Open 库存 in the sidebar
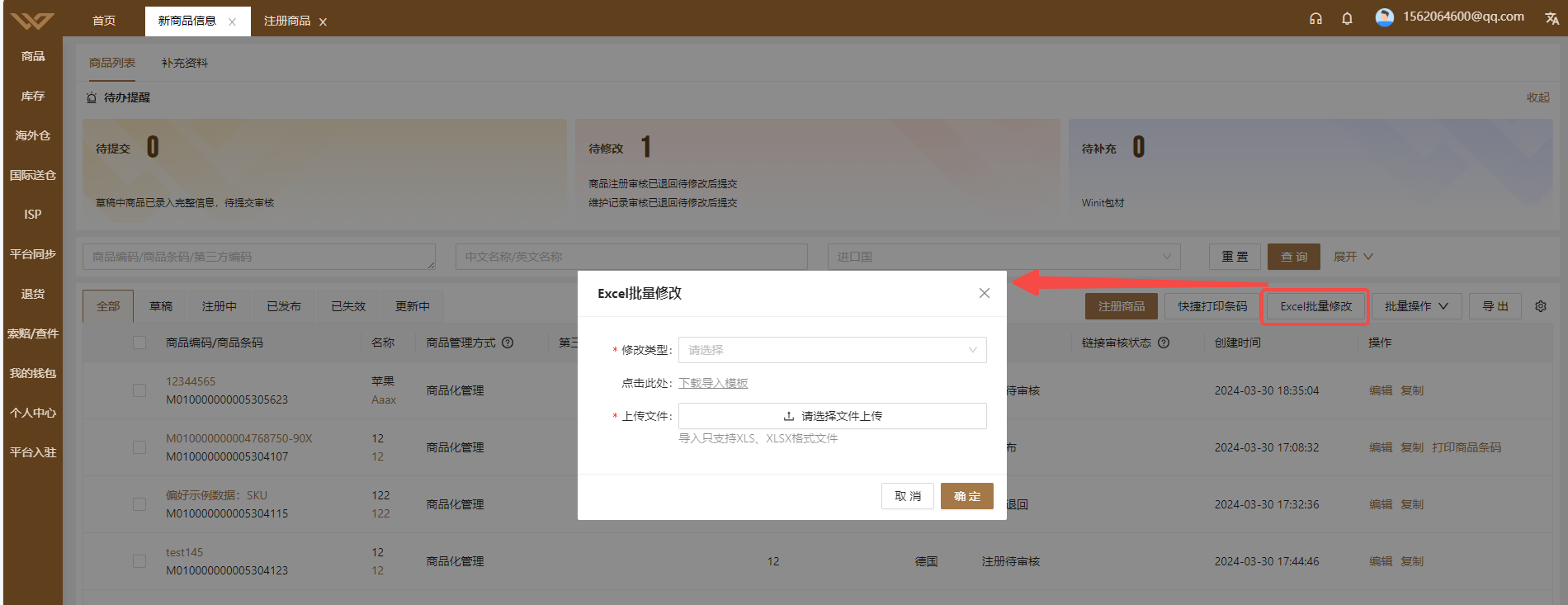Image resolution: width=1568 pixels, height=605 pixels. pos(33,96)
